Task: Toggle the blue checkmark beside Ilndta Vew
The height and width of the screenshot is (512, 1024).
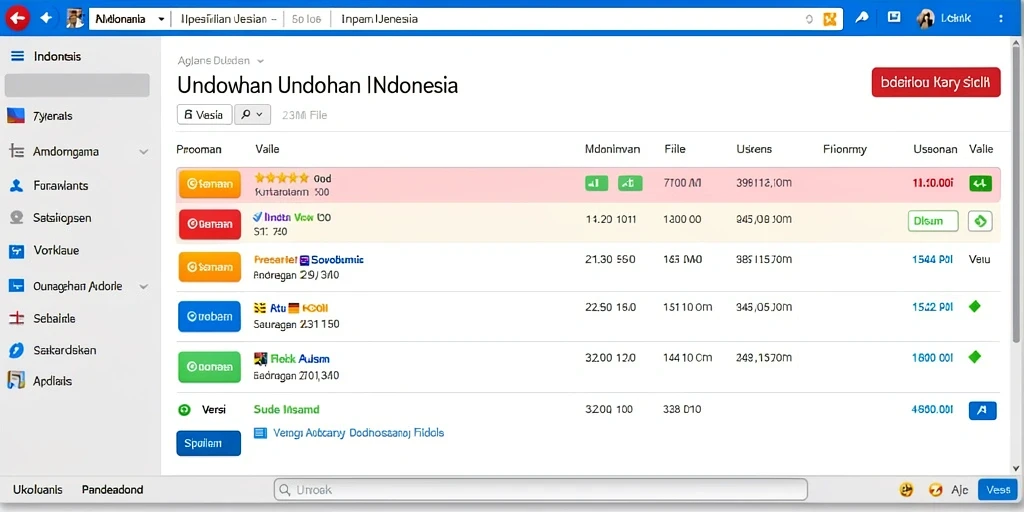Action: point(257,217)
